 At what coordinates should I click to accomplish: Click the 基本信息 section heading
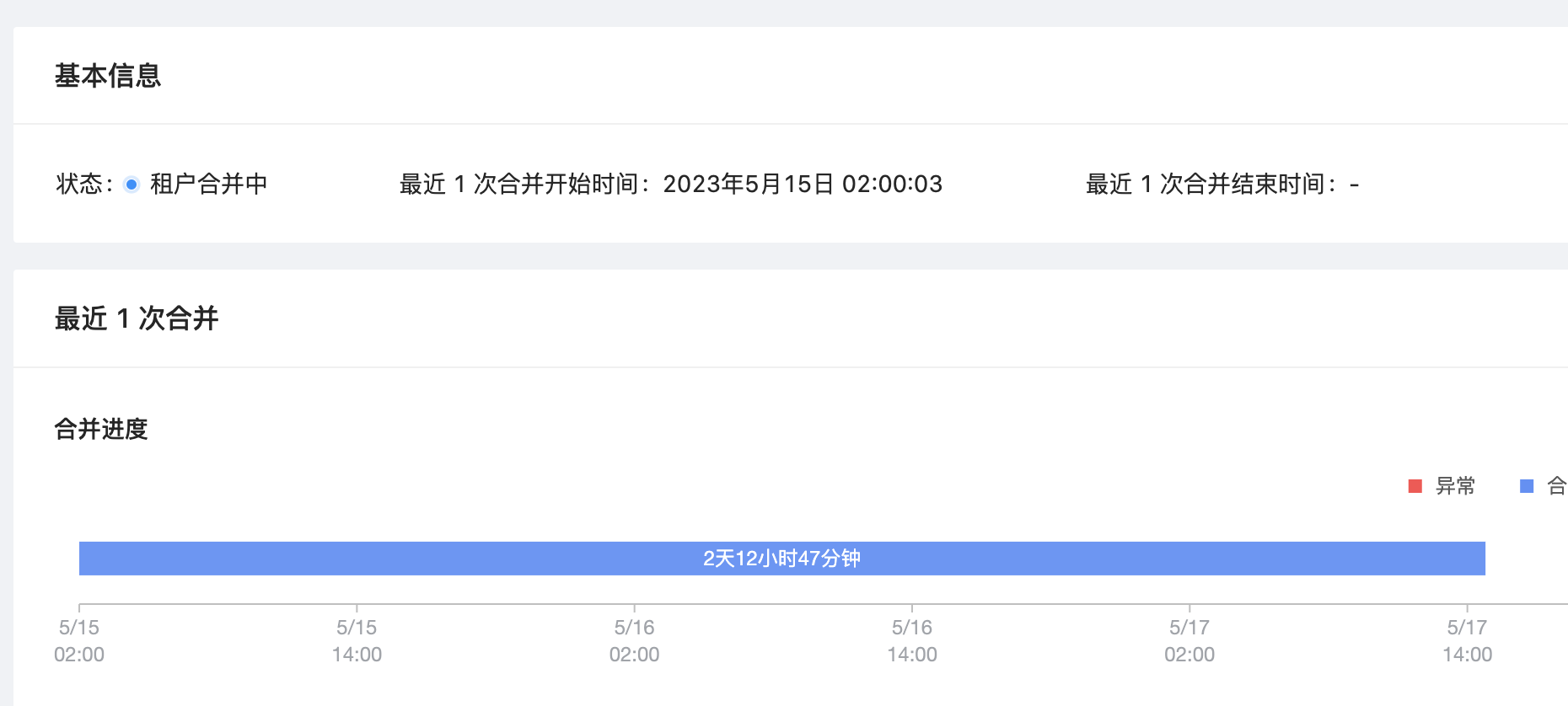108,76
